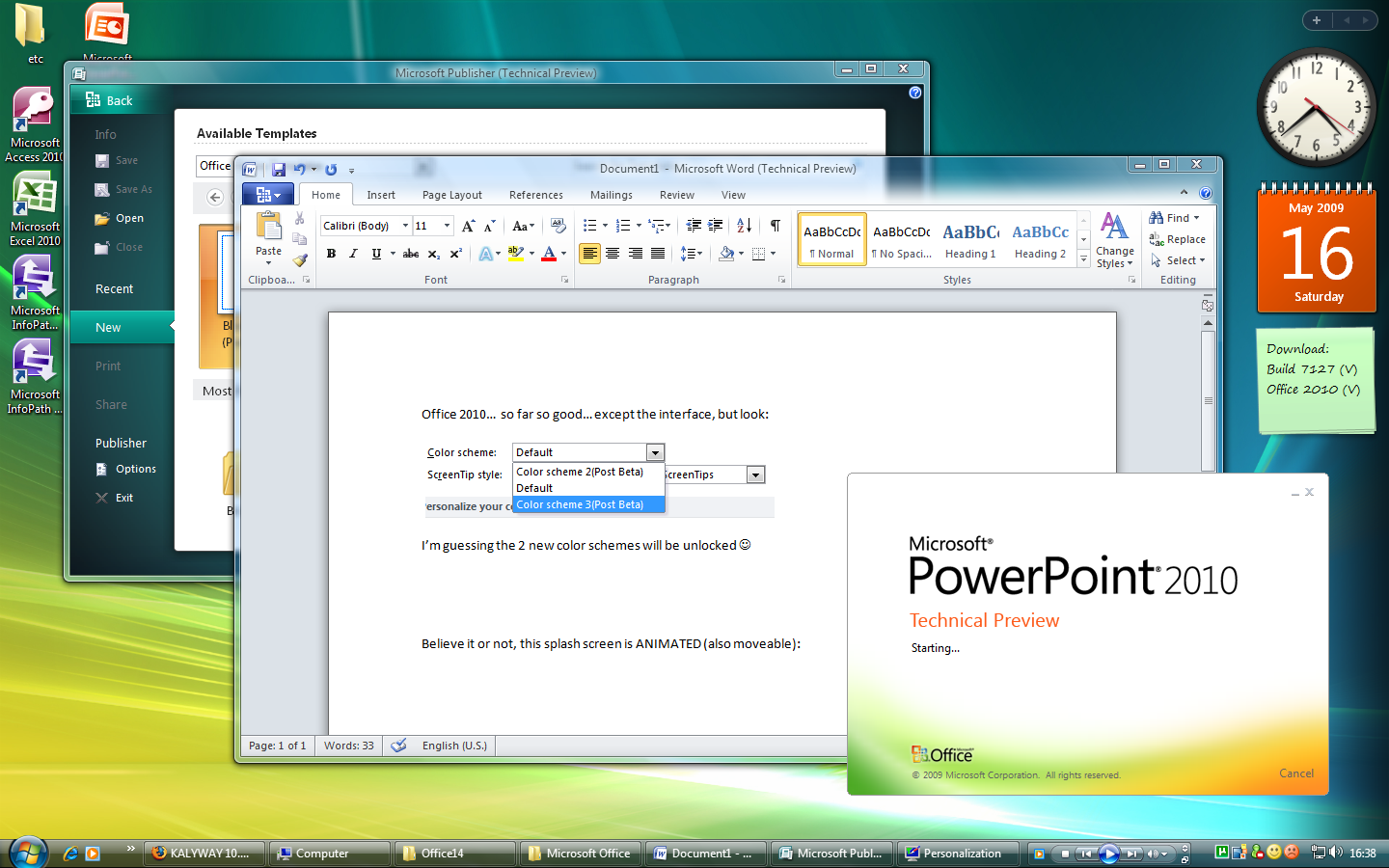Click the Cut scissors icon in Clipboard group
1389x868 pixels.
(300, 219)
